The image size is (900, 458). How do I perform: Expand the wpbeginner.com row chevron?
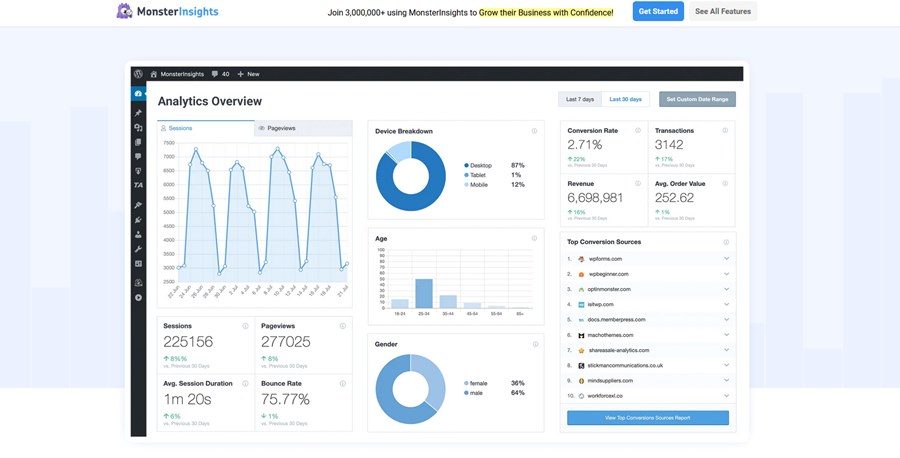coord(727,274)
